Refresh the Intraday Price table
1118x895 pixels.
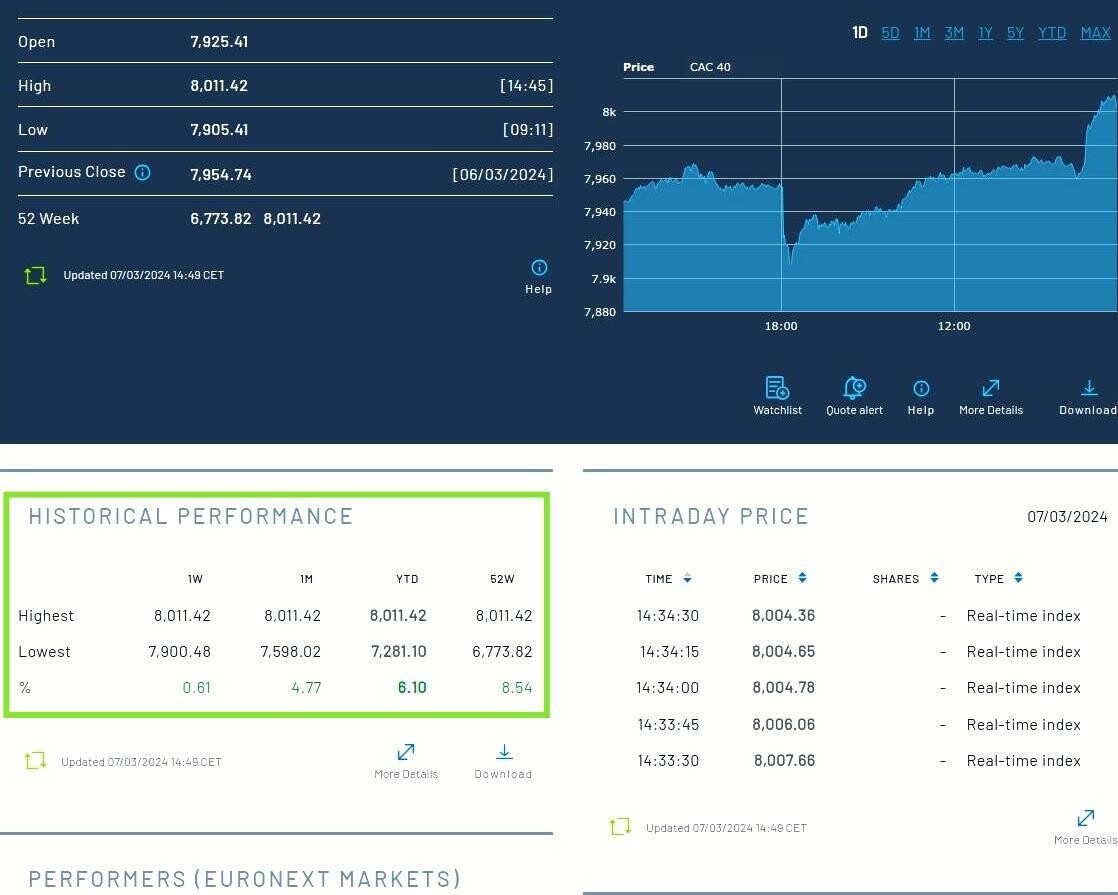pos(620,827)
